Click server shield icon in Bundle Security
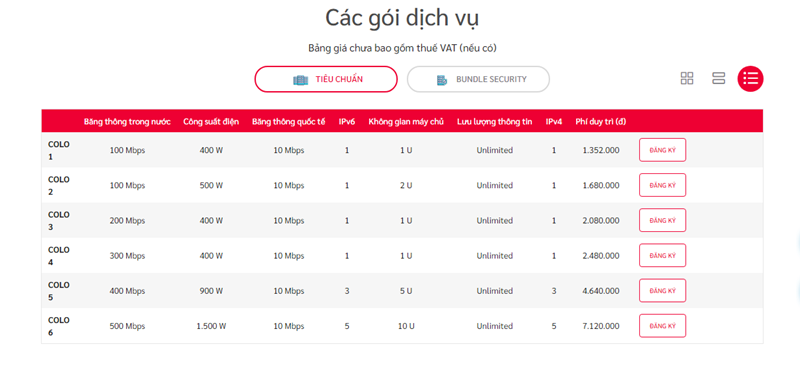 coord(442,80)
